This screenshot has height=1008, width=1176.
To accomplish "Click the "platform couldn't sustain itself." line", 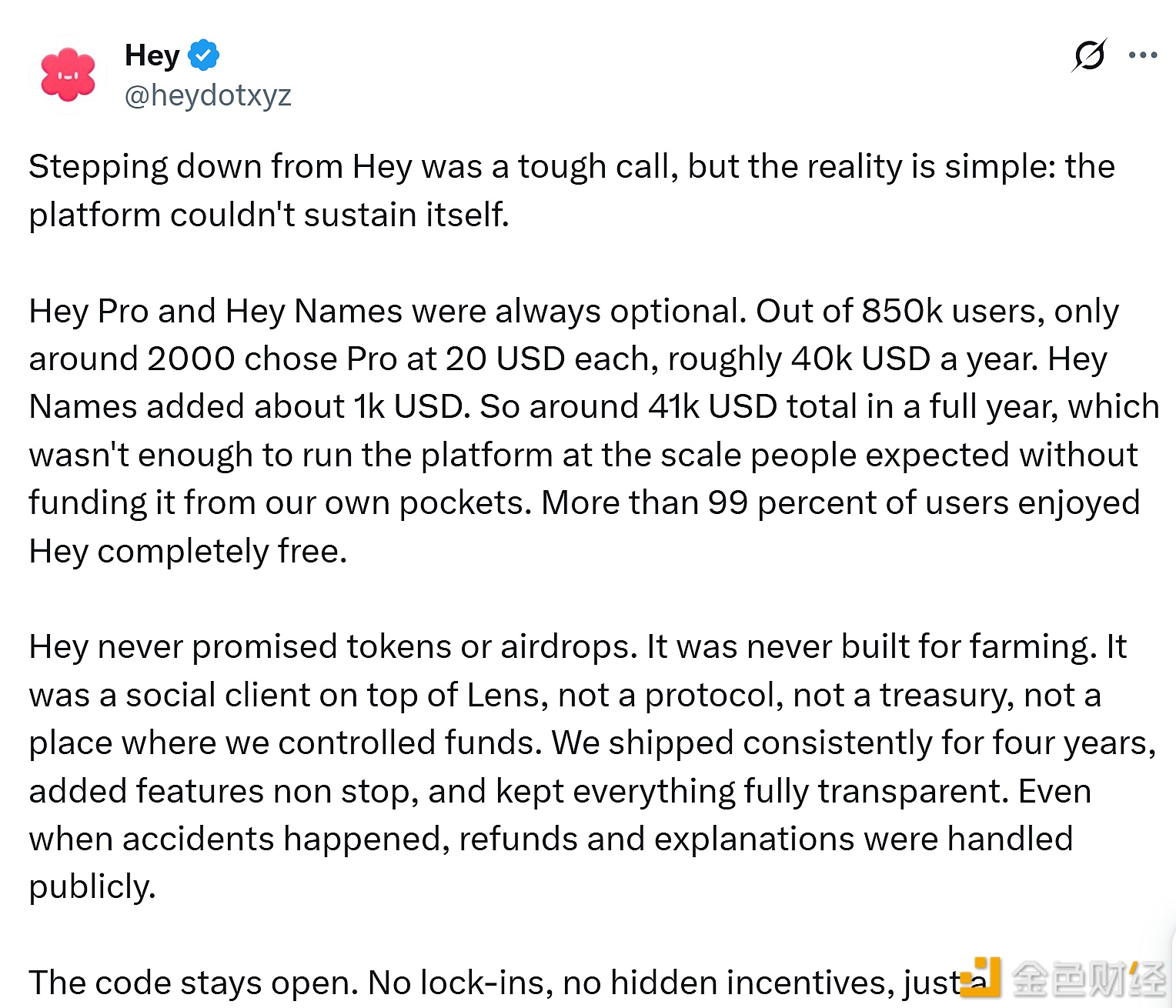I will [269, 215].
